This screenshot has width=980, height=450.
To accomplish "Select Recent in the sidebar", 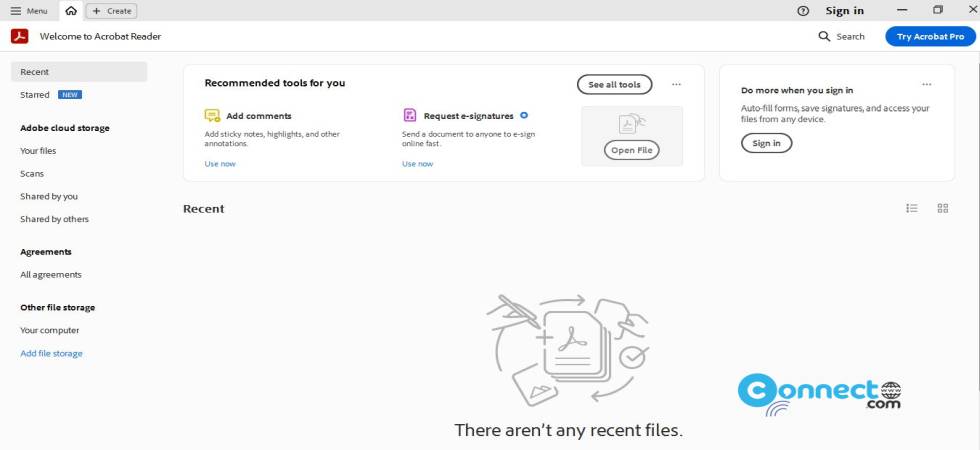I will (79, 72).
